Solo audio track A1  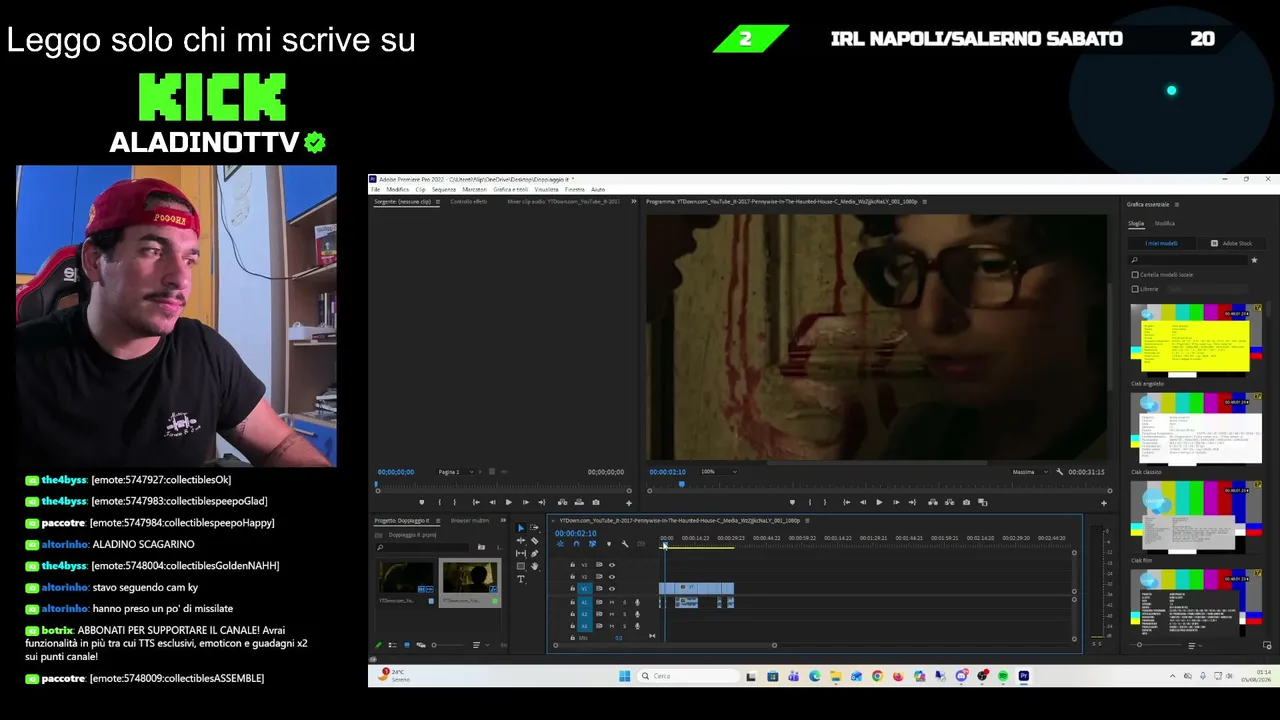pyautogui.click(x=624, y=602)
